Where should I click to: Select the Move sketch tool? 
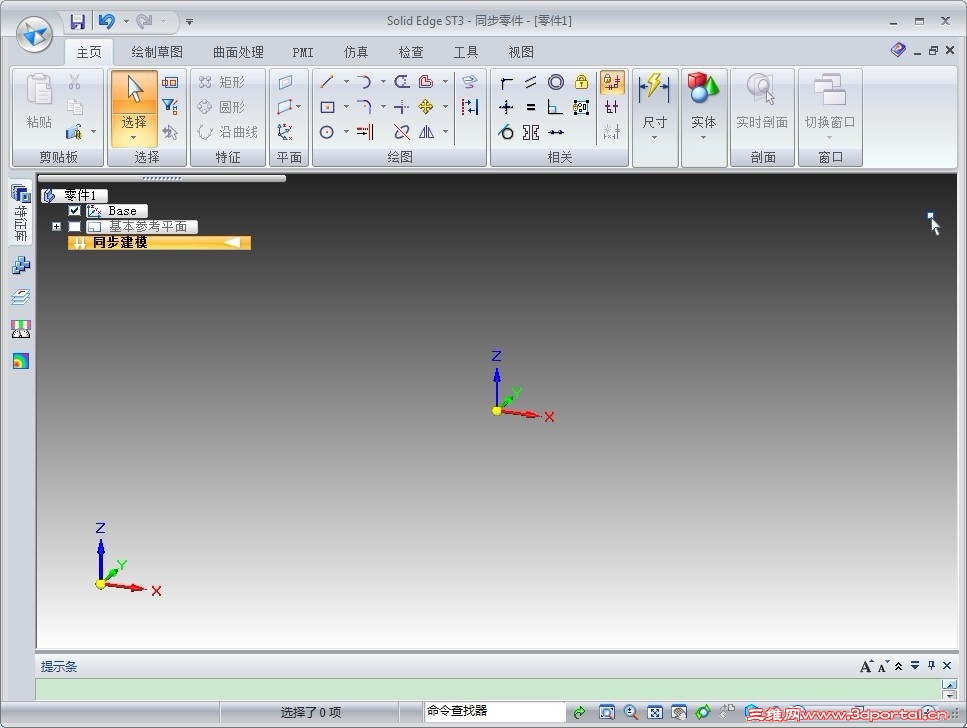pos(426,107)
